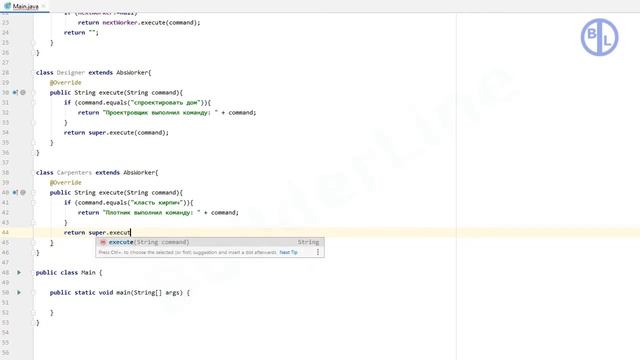
Task: Click the string literal in line 42
Action: tap(151, 213)
